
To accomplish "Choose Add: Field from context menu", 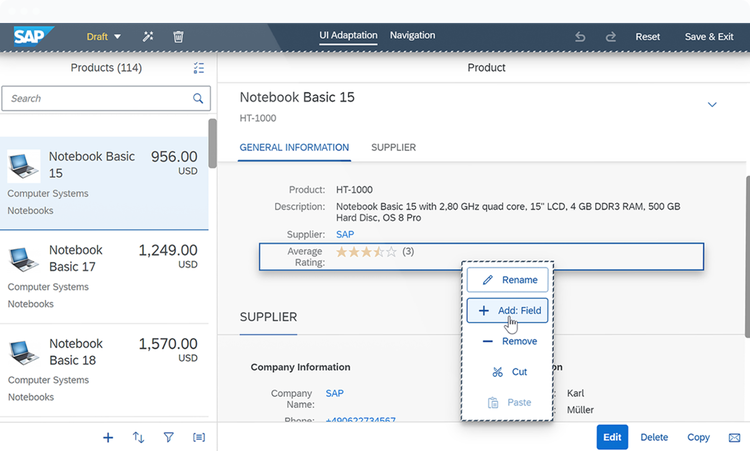I will tap(507, 310).
